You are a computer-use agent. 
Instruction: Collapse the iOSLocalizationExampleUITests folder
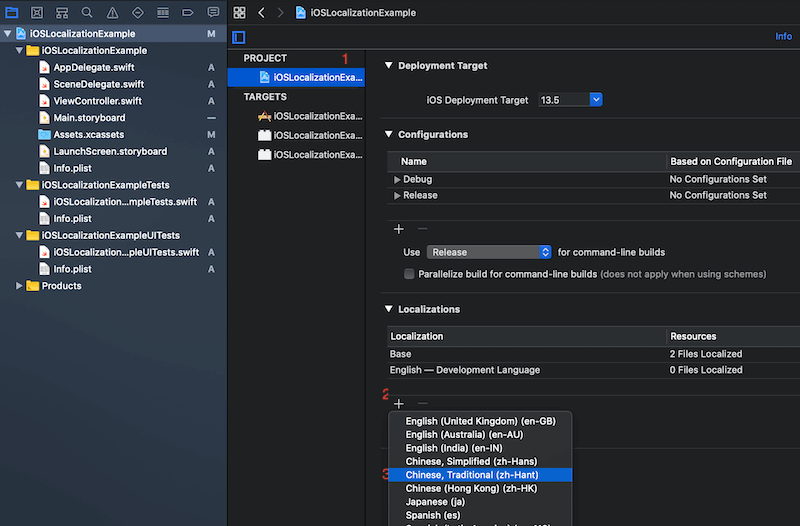tap(19, 235)
